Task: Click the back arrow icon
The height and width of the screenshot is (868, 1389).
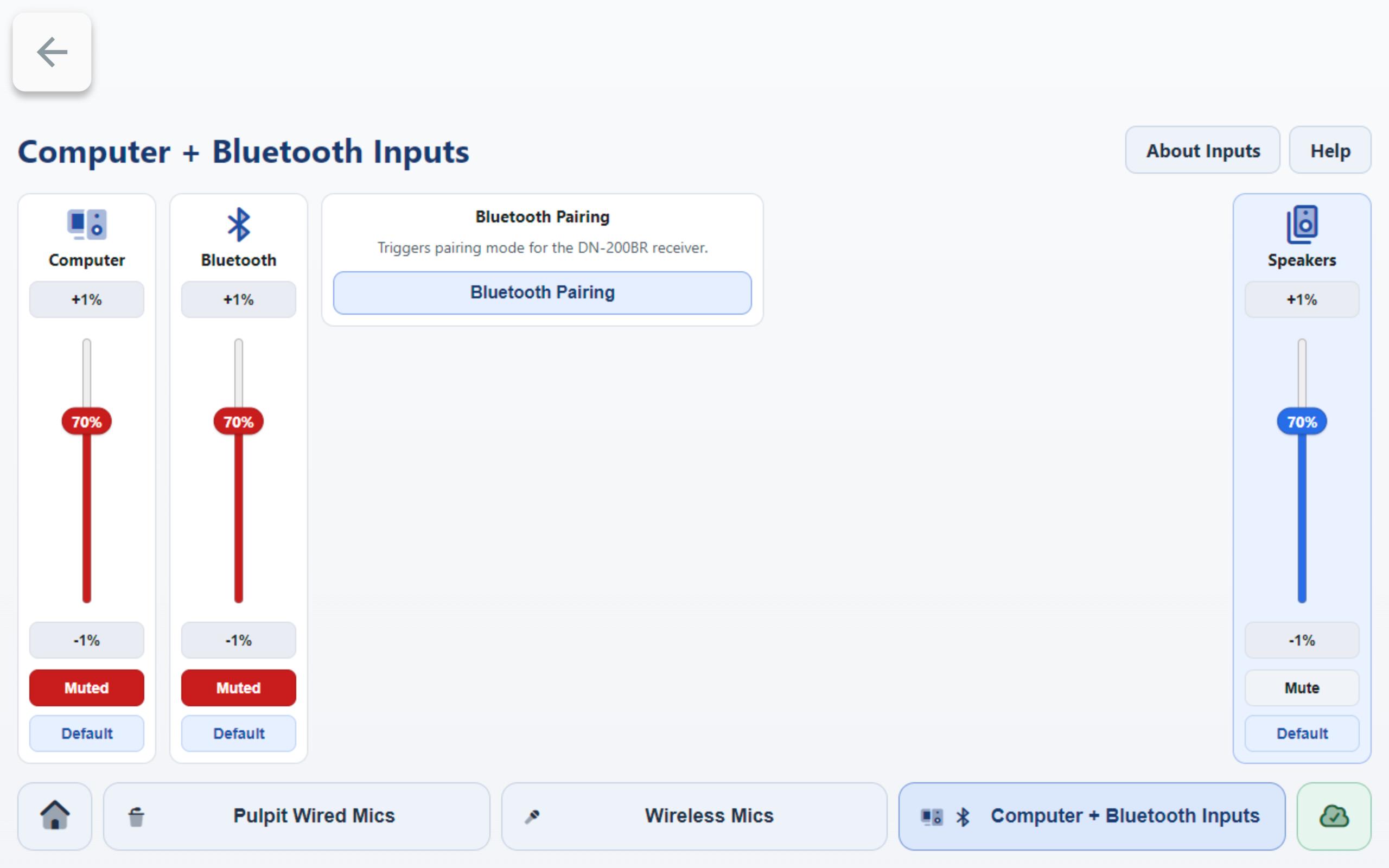Action: click(52, 52)
